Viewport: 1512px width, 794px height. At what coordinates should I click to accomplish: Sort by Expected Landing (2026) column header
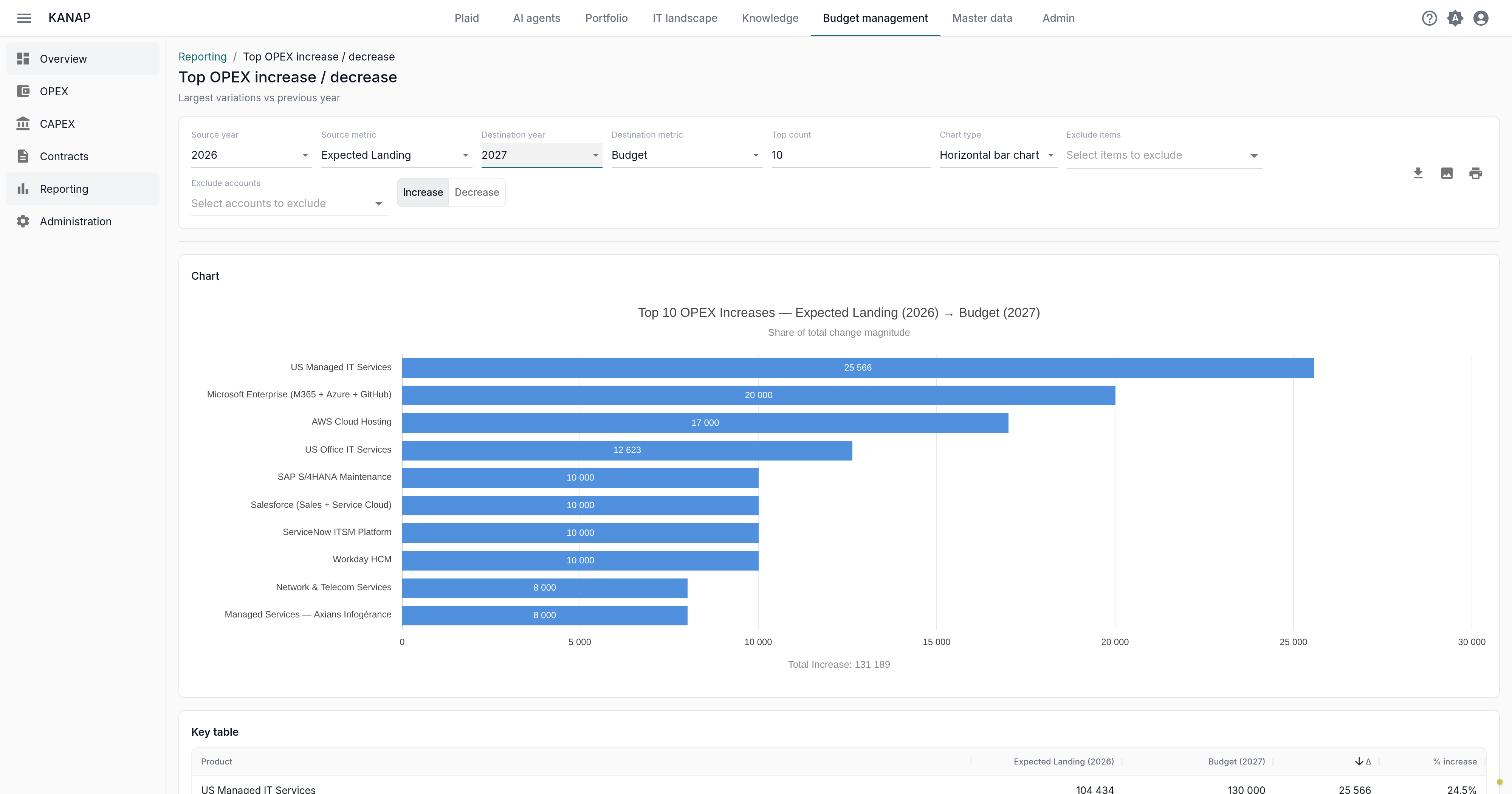point(1064,762)
